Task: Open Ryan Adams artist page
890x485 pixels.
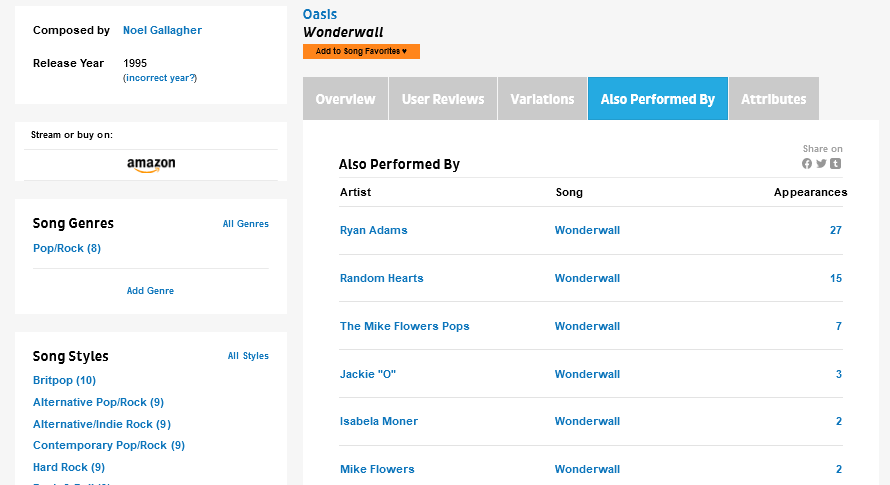Action: click(373, 230)
